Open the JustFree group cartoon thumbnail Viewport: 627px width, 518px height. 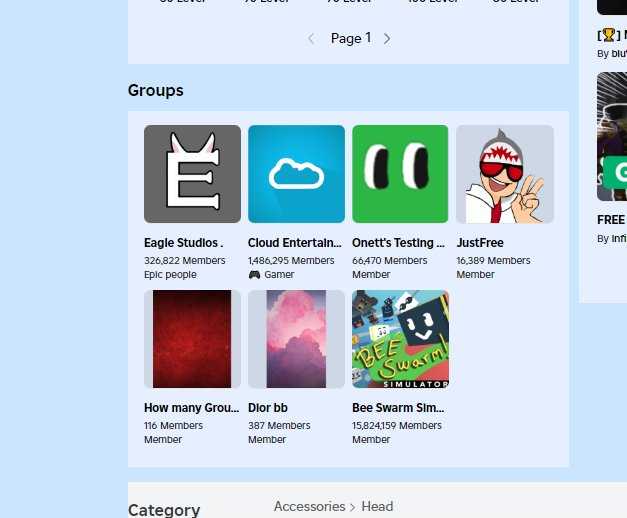point(505,174)
